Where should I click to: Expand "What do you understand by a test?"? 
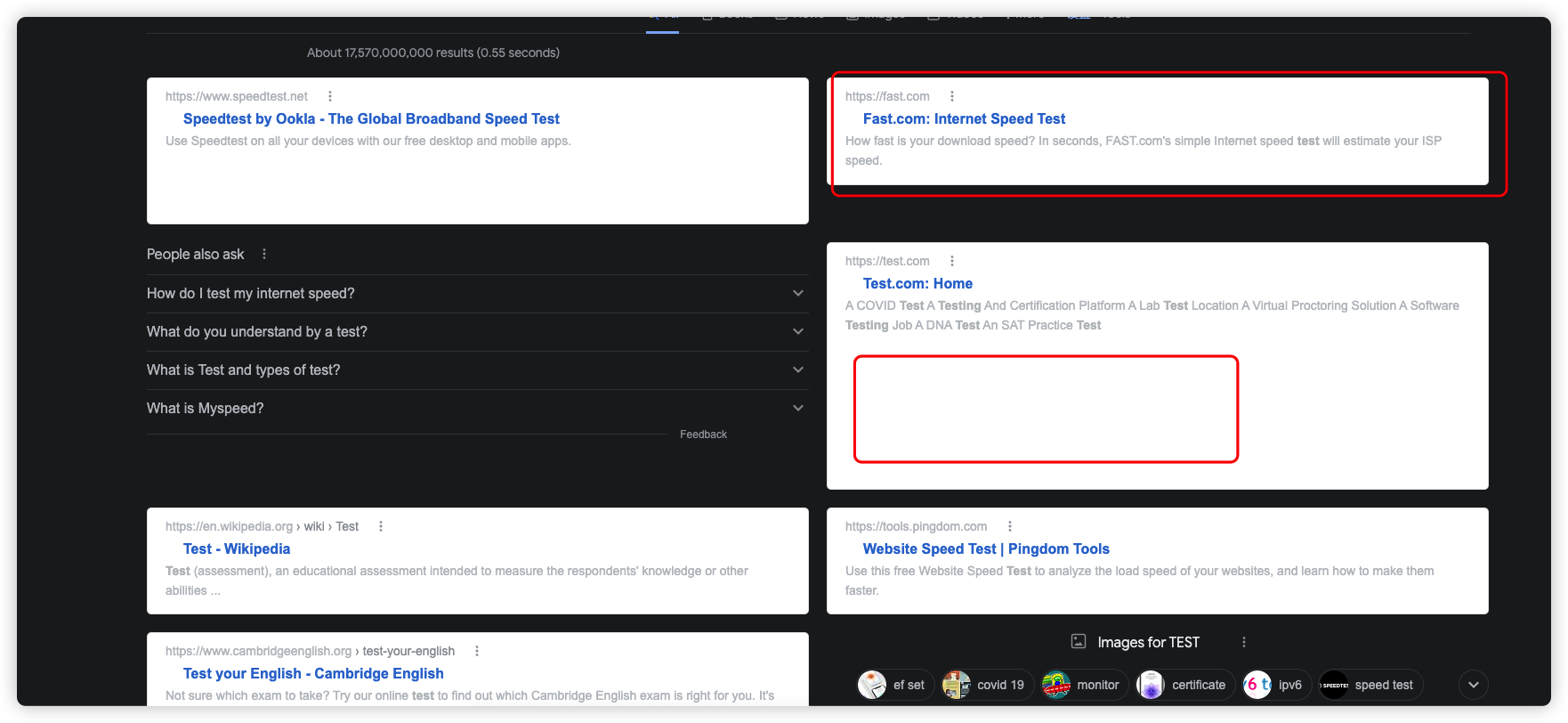(477, 332)
